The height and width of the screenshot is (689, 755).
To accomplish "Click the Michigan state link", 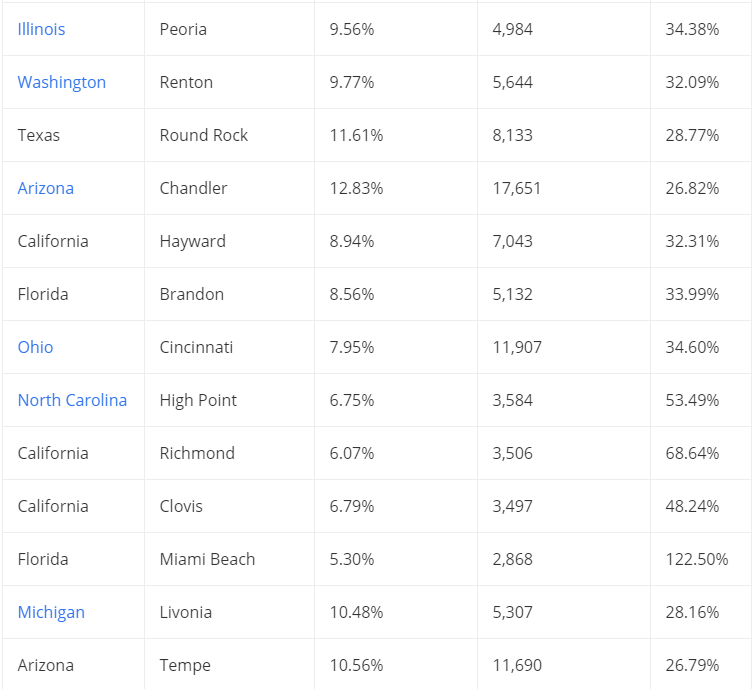I will (x=51, y=612).
